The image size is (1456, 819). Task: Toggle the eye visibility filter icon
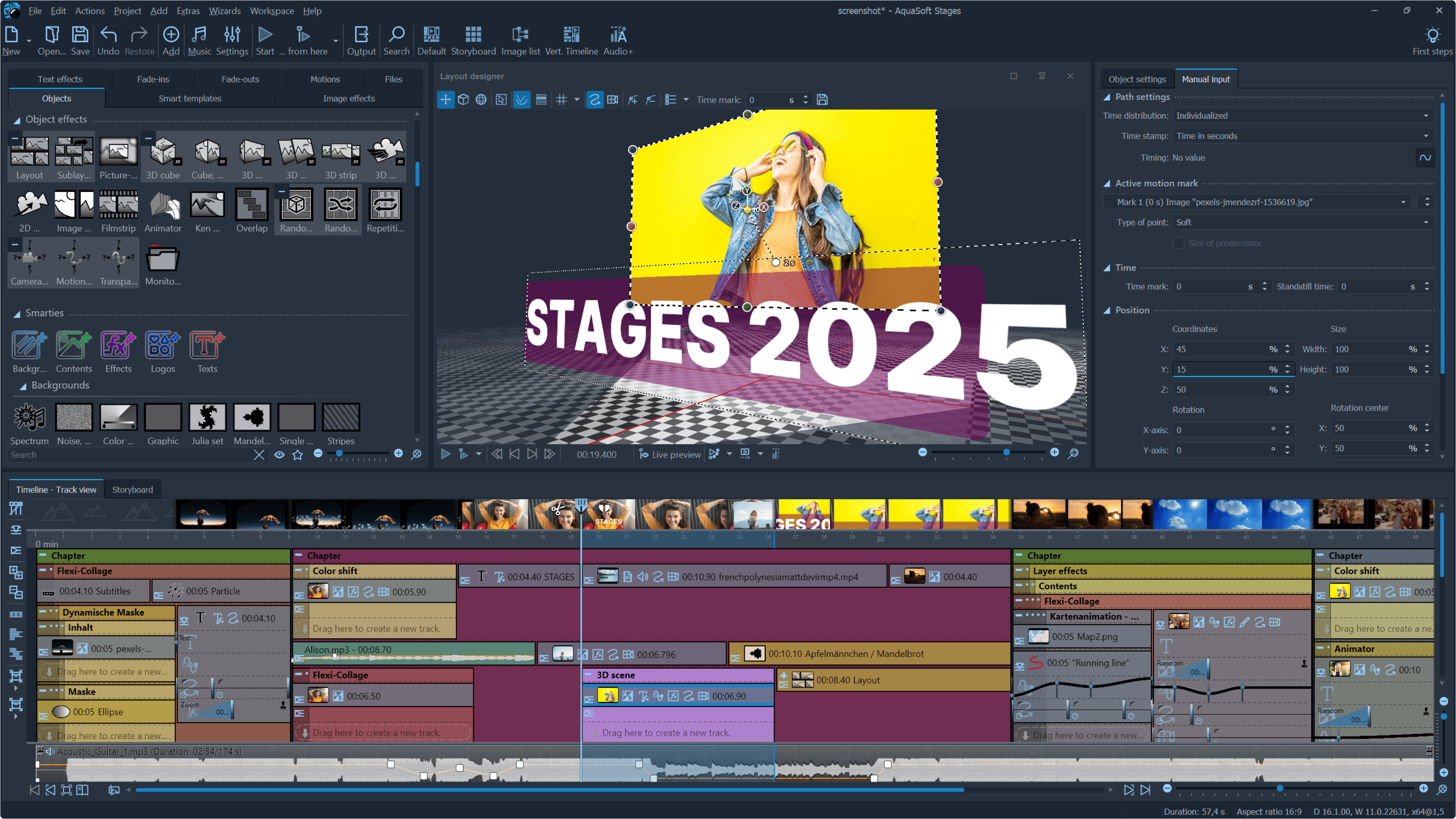[x=279, y=455]
